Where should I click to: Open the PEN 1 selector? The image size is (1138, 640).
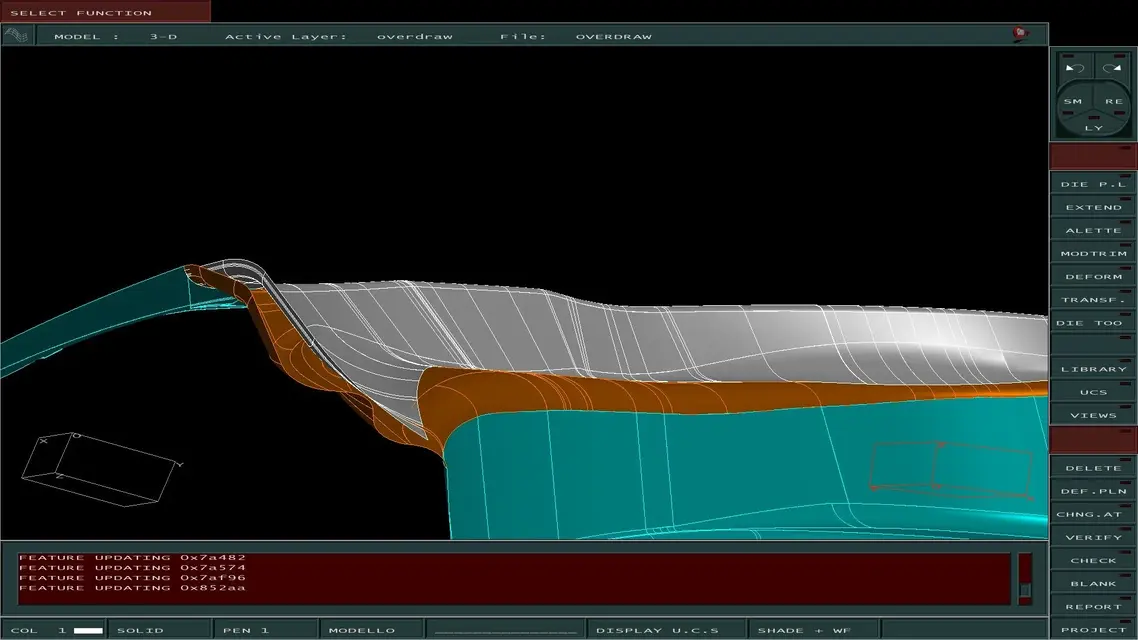pyautogui.click(x=266, y=630)
